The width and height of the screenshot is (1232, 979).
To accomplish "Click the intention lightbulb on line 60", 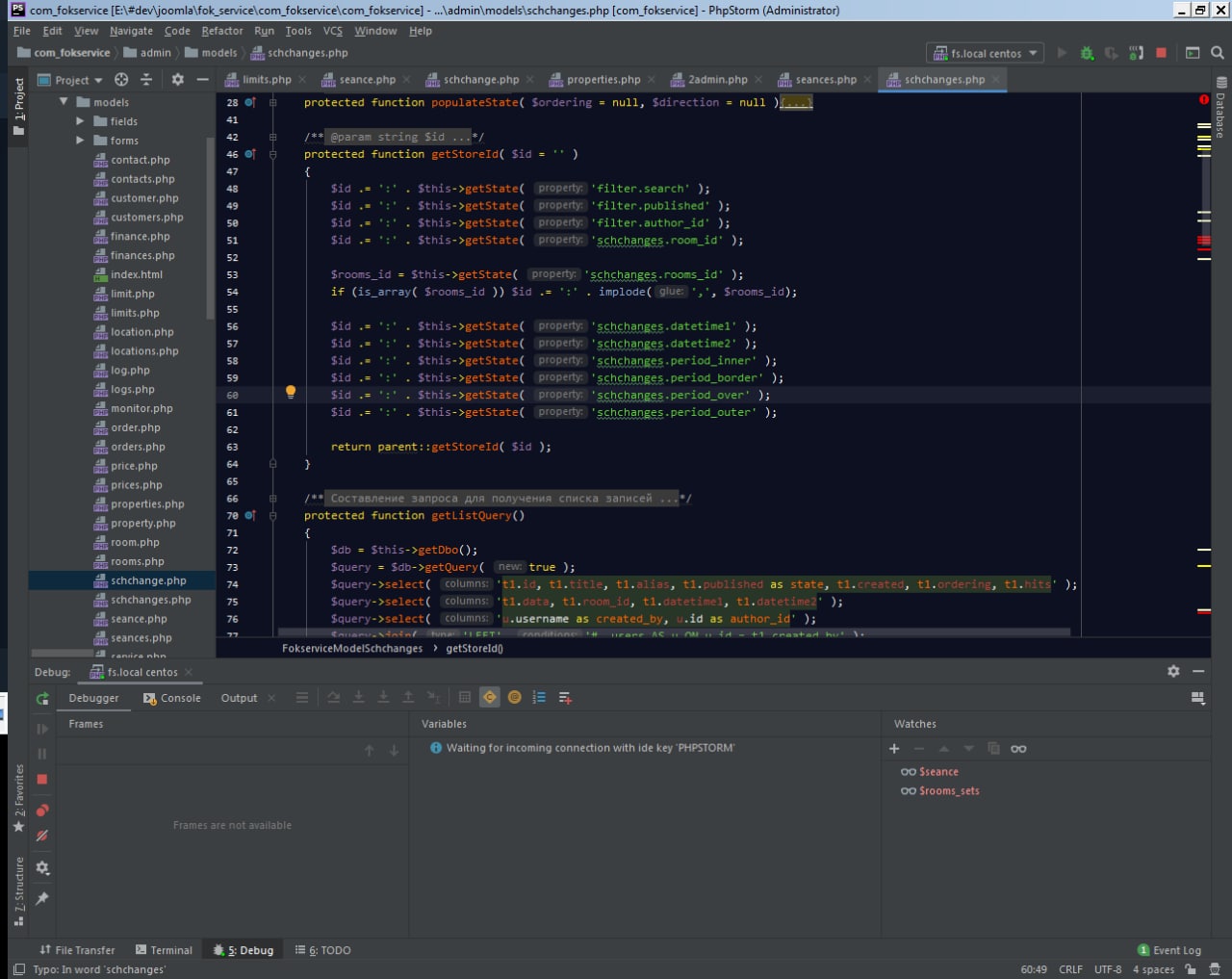I will tap(291, 393).
